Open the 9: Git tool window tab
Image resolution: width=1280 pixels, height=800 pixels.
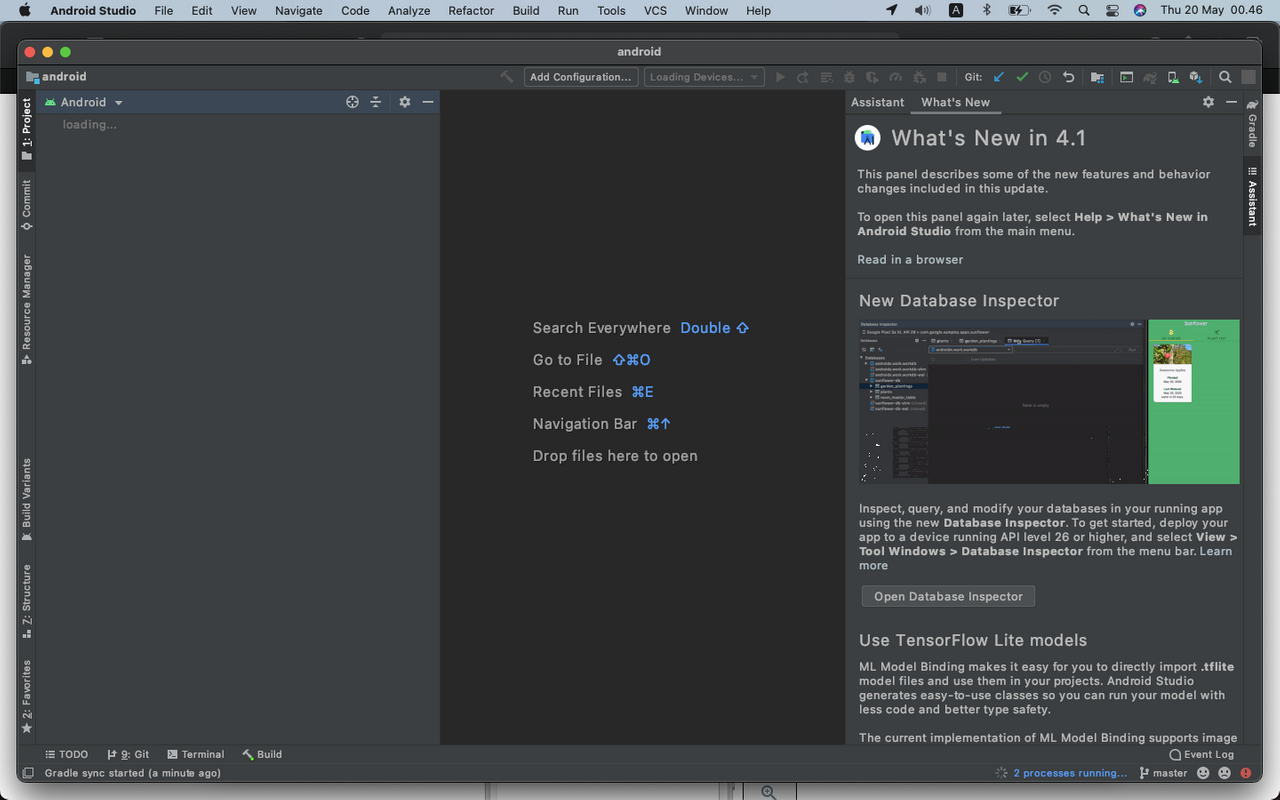(128, 754)
